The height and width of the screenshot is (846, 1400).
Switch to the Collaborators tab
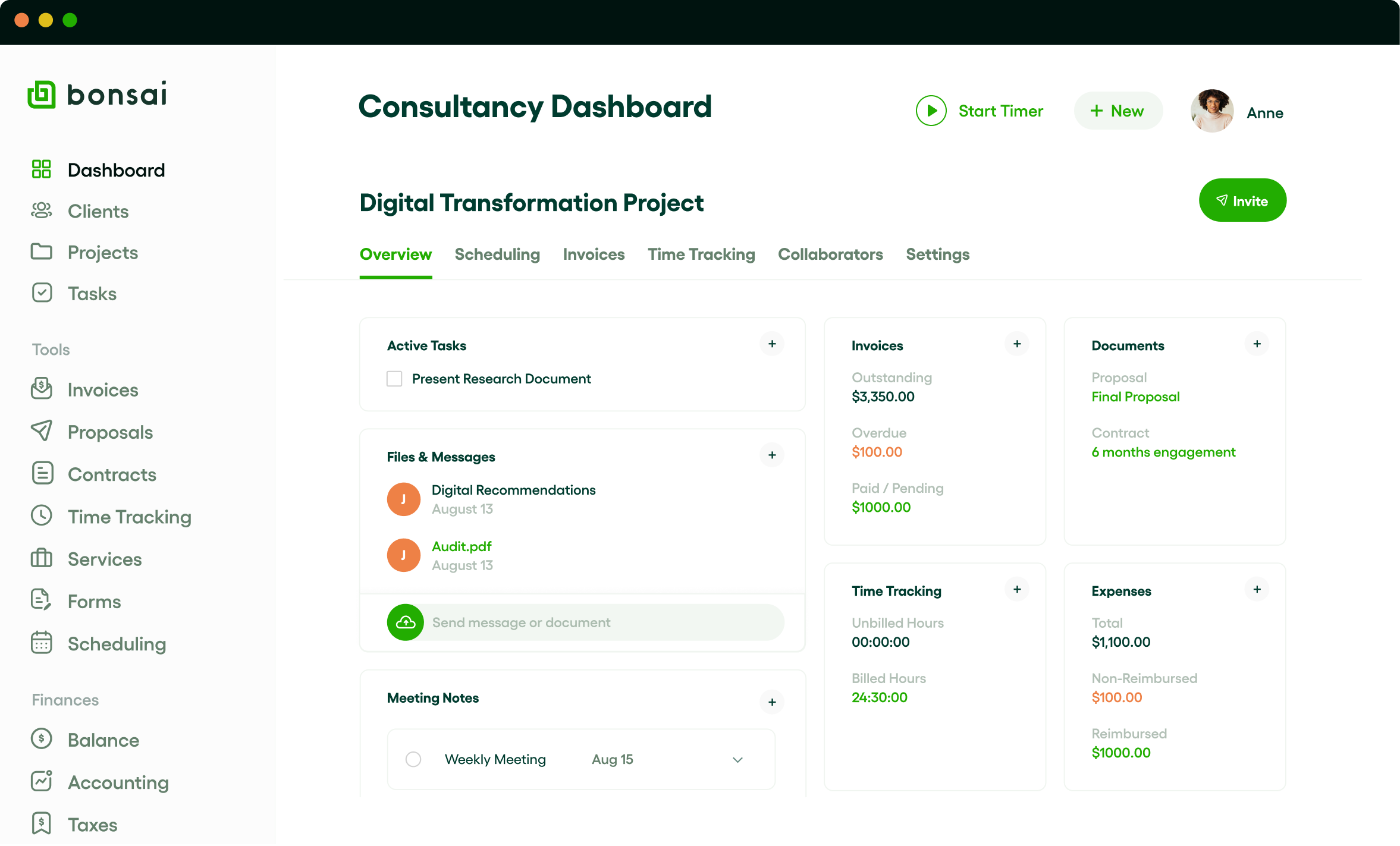pos(830,254)
